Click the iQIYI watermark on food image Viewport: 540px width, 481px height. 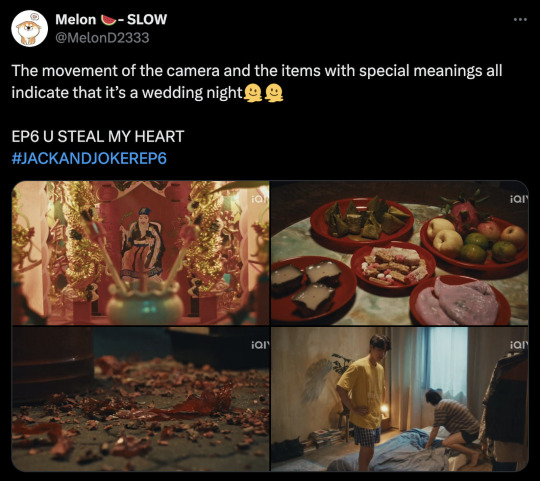tap(519, 199)
